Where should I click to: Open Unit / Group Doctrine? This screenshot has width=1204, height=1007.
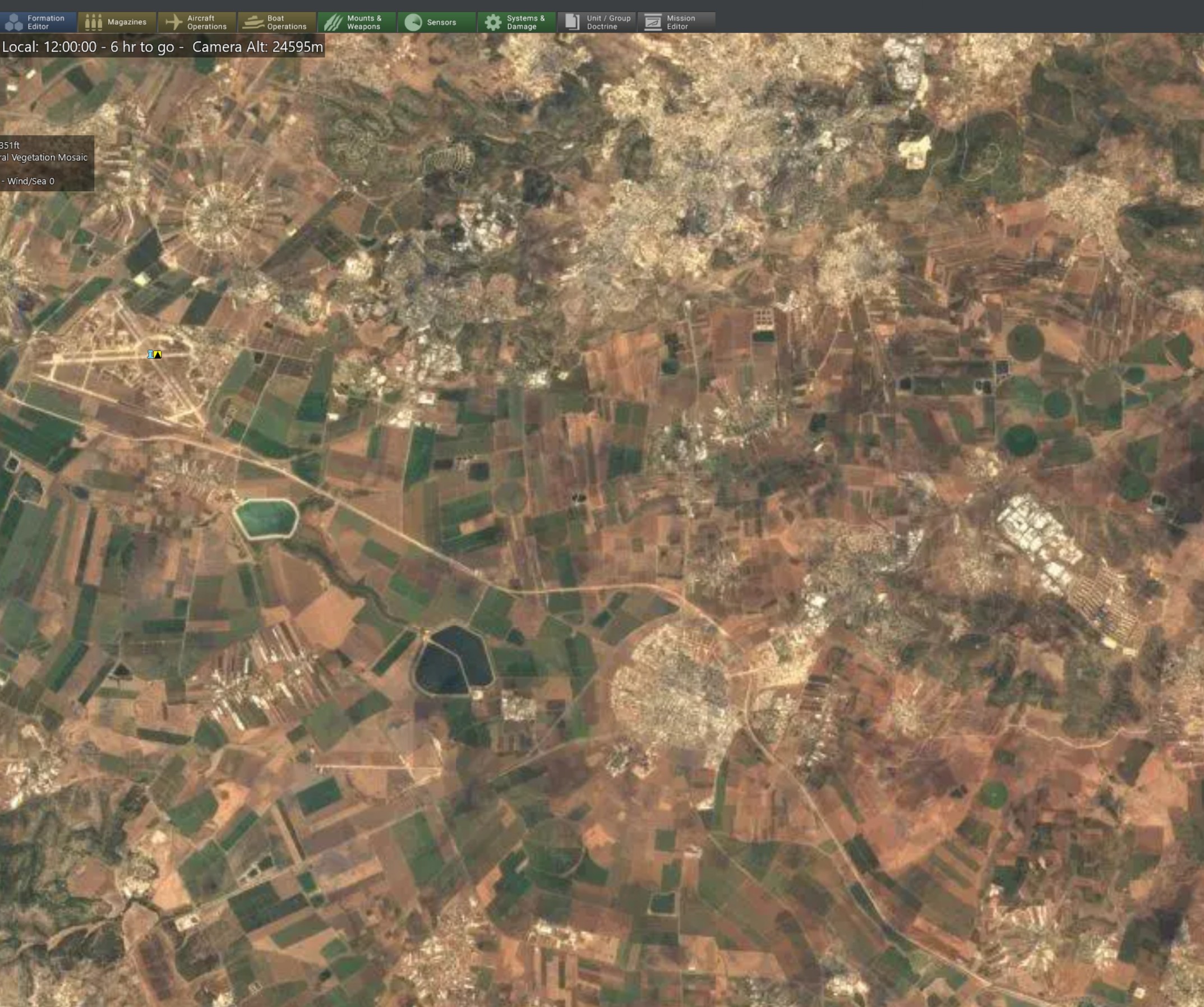coord(596,22)
